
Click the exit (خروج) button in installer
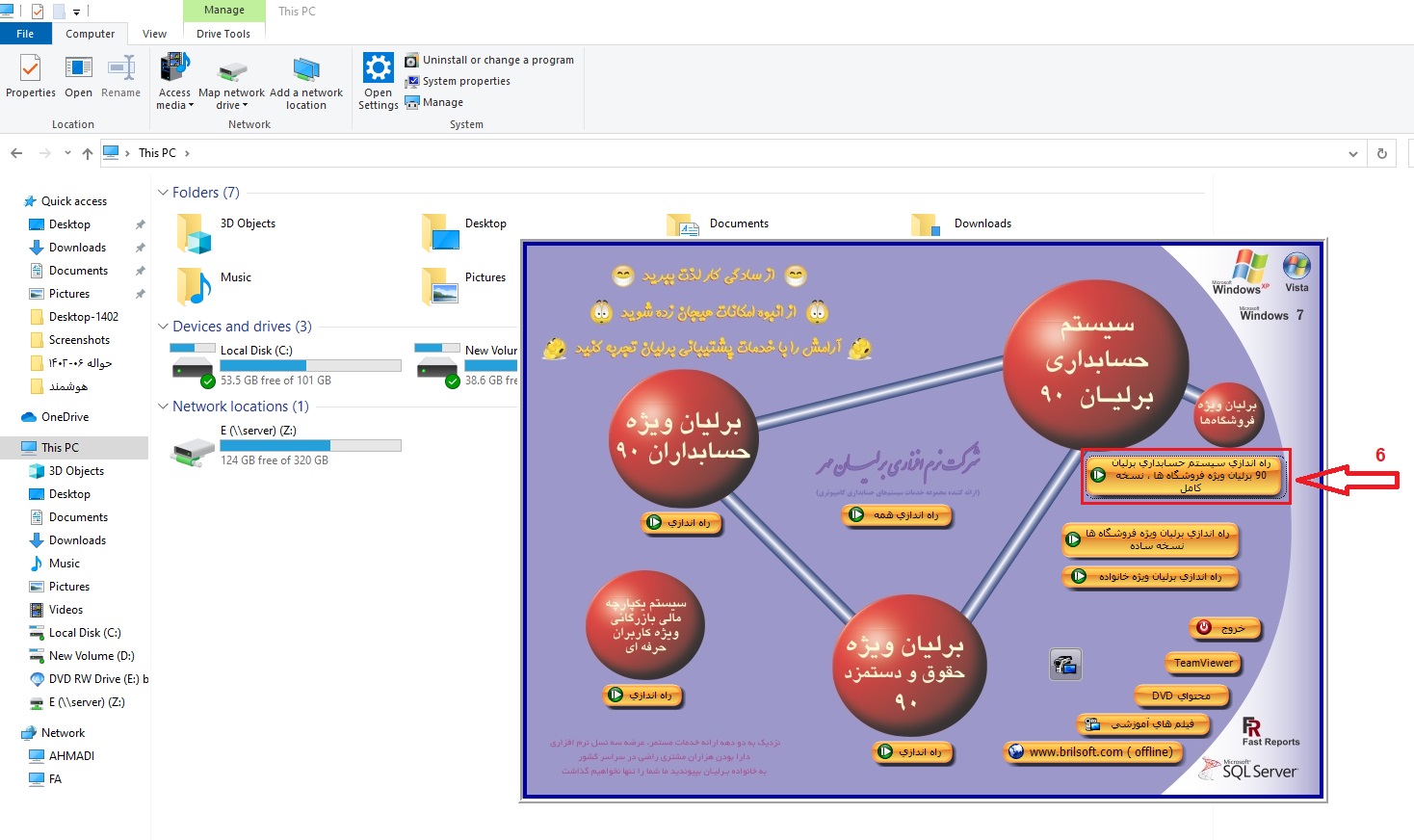[1223, 628]
